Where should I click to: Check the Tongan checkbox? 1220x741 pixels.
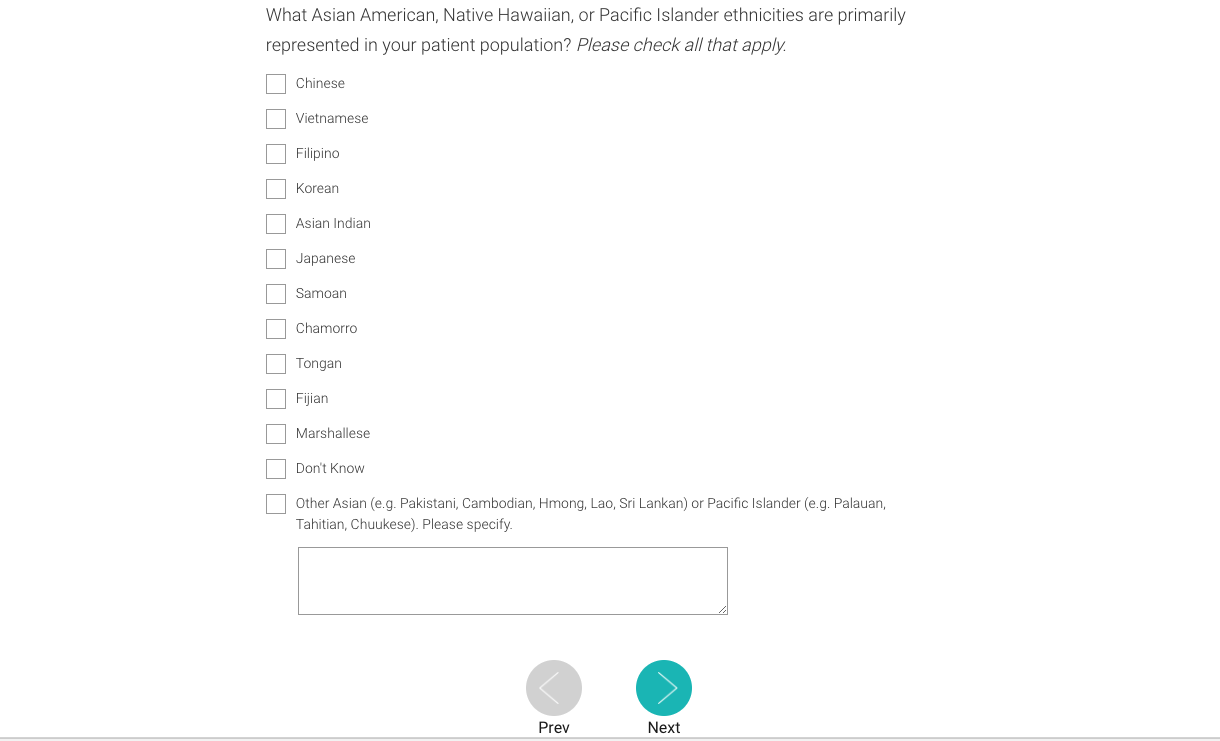(x=276, y=364)
